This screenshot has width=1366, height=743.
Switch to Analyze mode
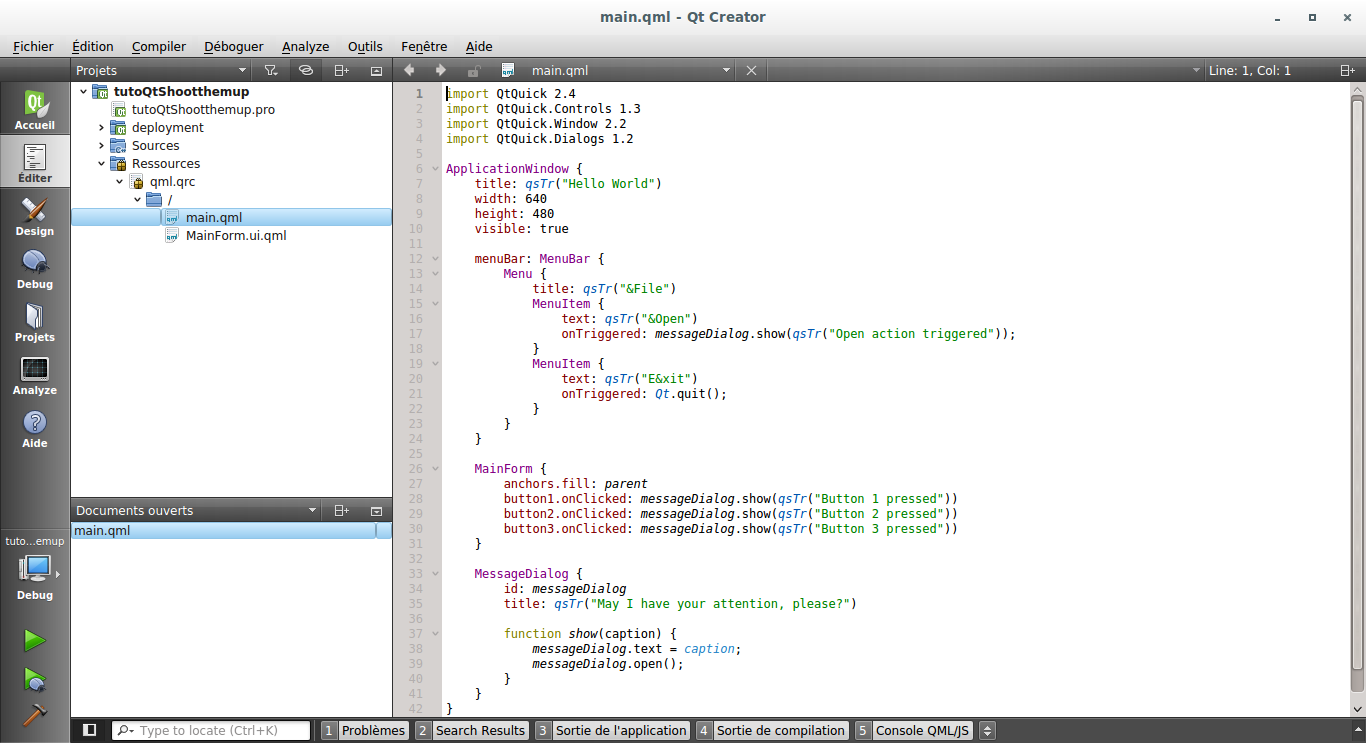pos(34,375)
